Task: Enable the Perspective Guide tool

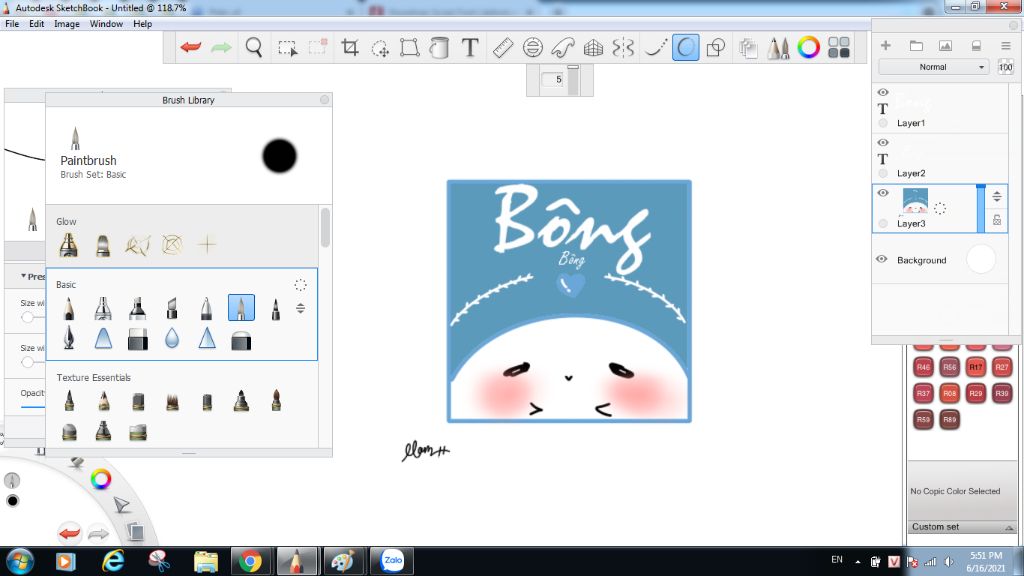Action: (x=593, y=48)
